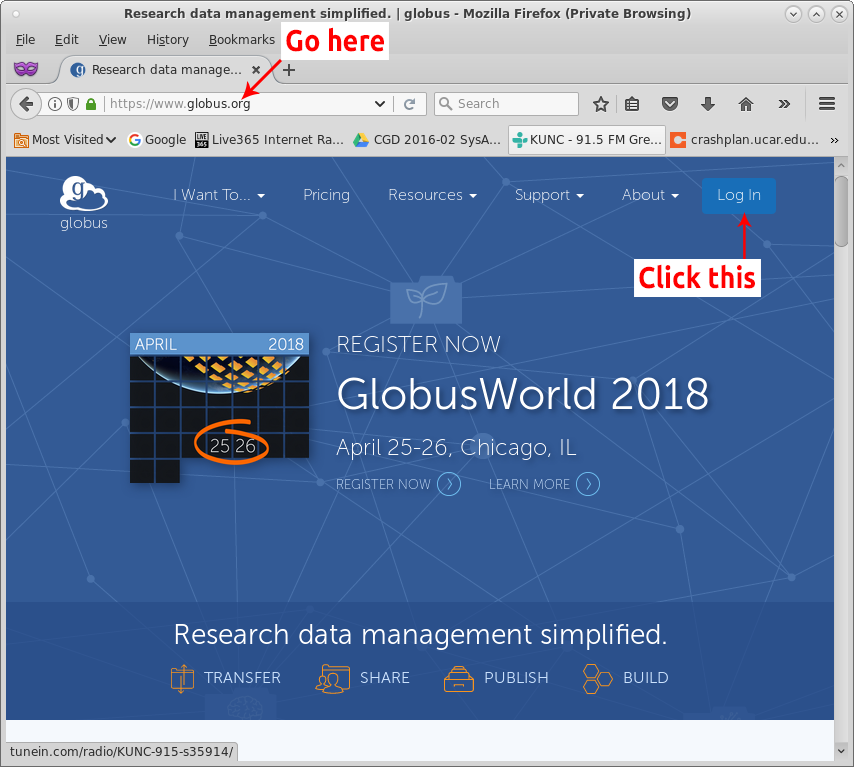Click the Pricing navigation link

click(x=326, y=195)
